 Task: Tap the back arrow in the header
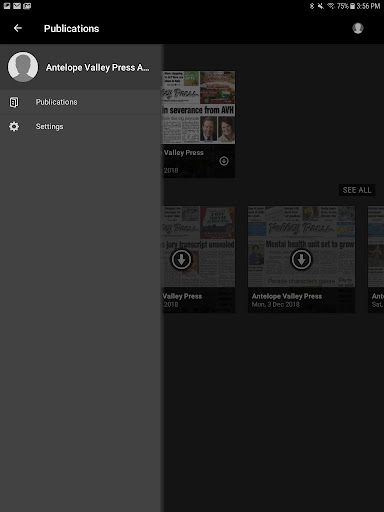18,28
